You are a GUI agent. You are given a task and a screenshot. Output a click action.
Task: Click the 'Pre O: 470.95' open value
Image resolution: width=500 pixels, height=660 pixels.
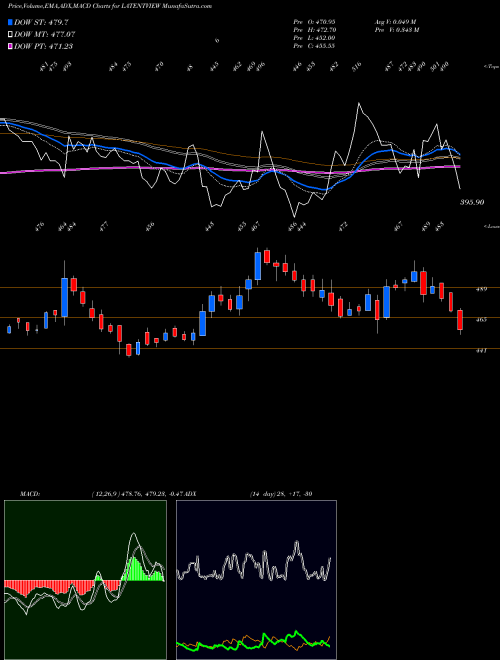click(314, 21)
